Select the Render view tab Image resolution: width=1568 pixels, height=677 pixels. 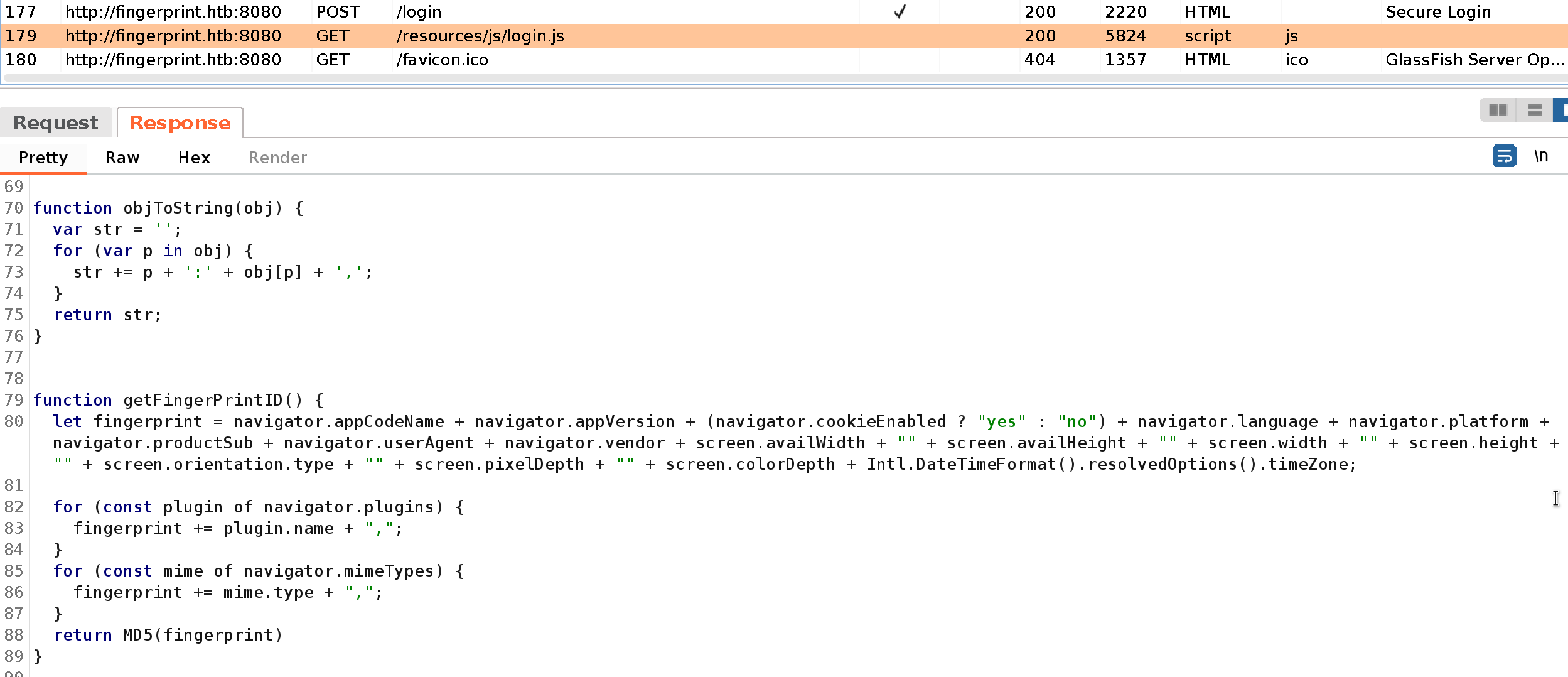tap(277, 158)
